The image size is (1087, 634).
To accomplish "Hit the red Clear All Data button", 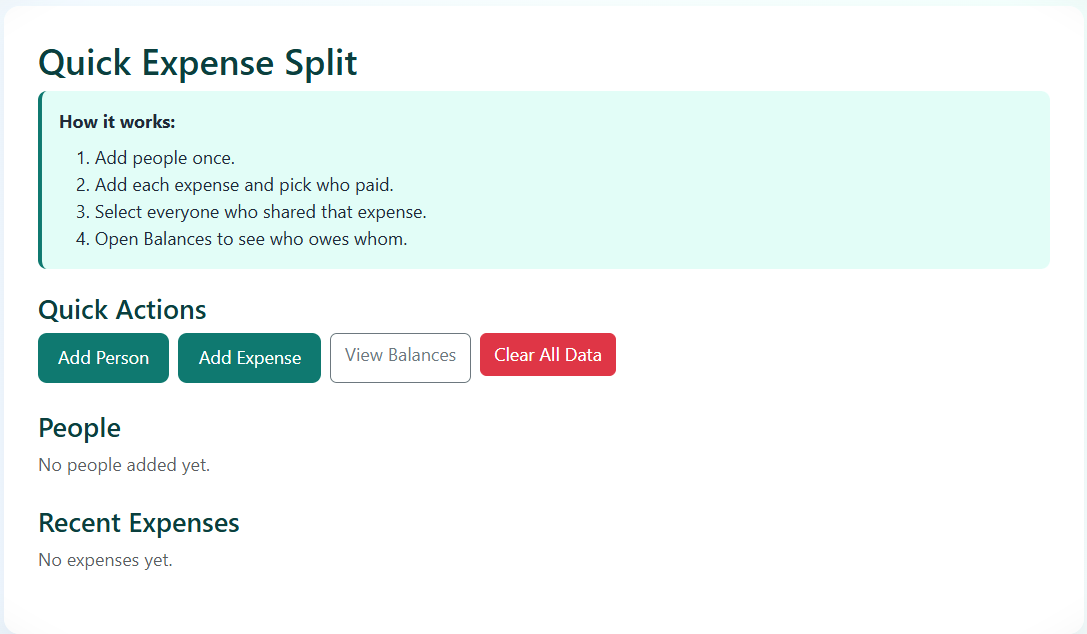I will pos(547,355).
